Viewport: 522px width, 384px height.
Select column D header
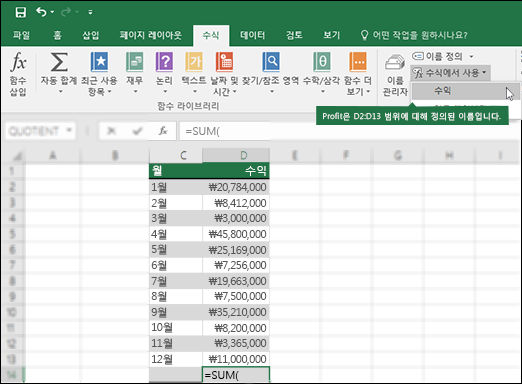coord(236,155)
